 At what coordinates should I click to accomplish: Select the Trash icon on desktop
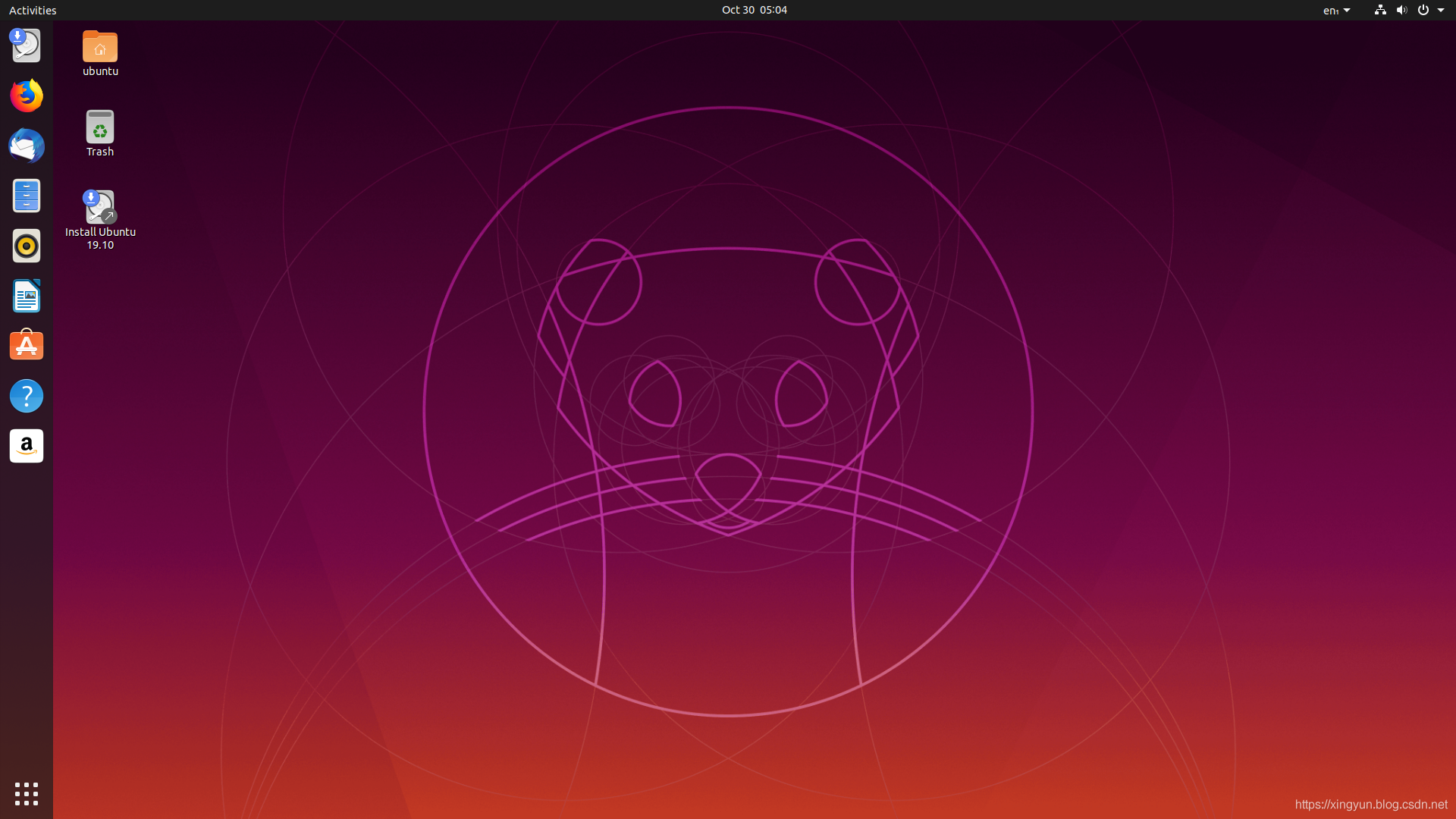[100, 128]
